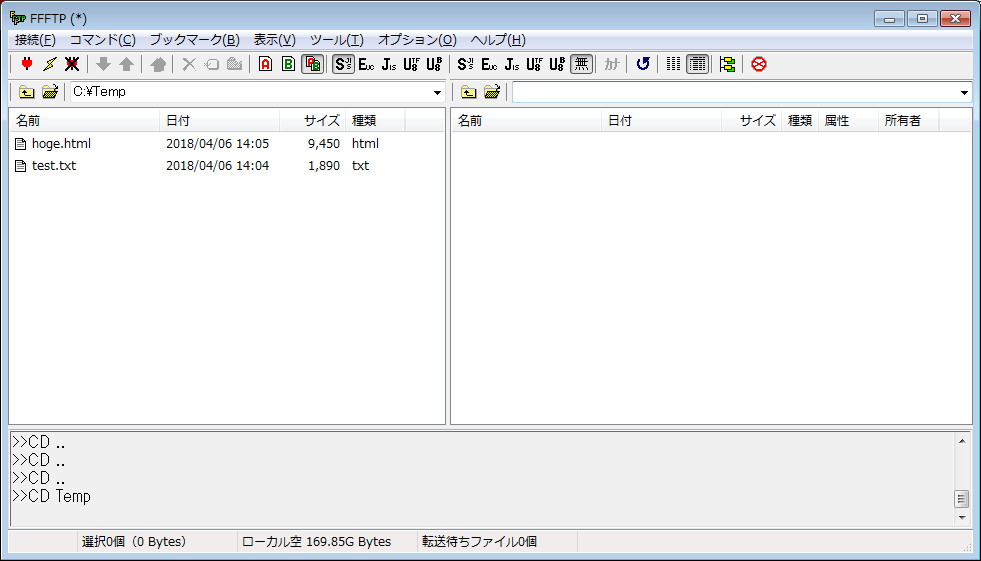
Task: Toggle half-width kana conversion かな icon
Action: click(611, 64)
